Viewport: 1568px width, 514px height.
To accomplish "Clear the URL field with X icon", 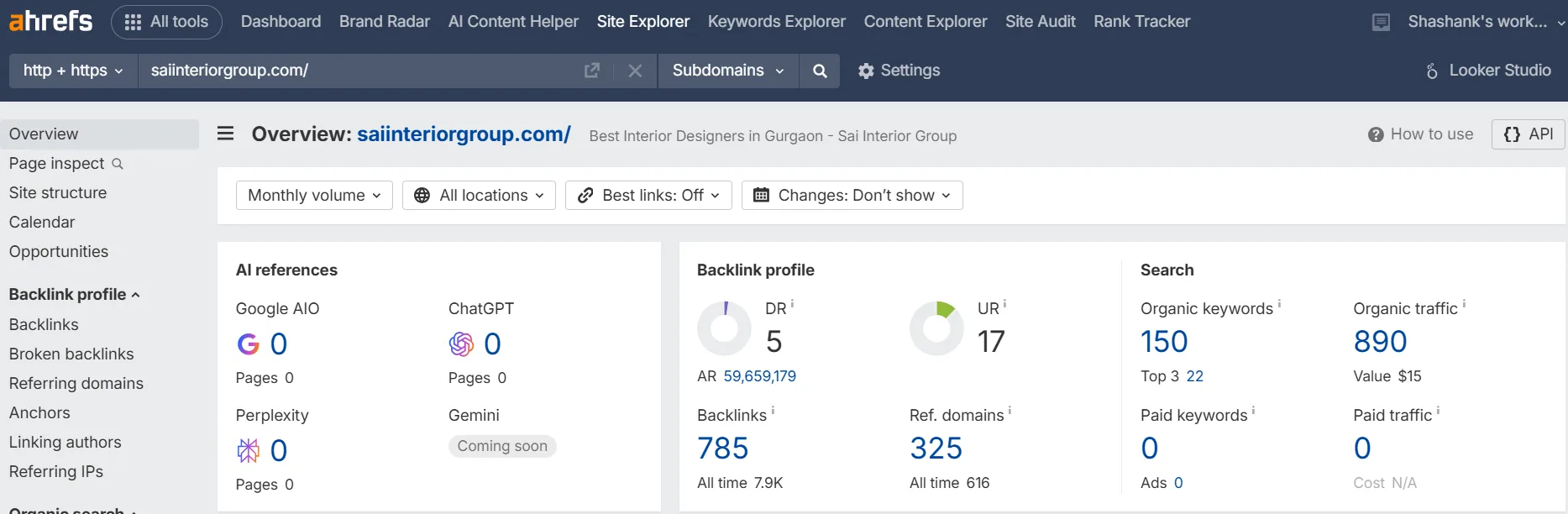I will (x=635, y=71).
